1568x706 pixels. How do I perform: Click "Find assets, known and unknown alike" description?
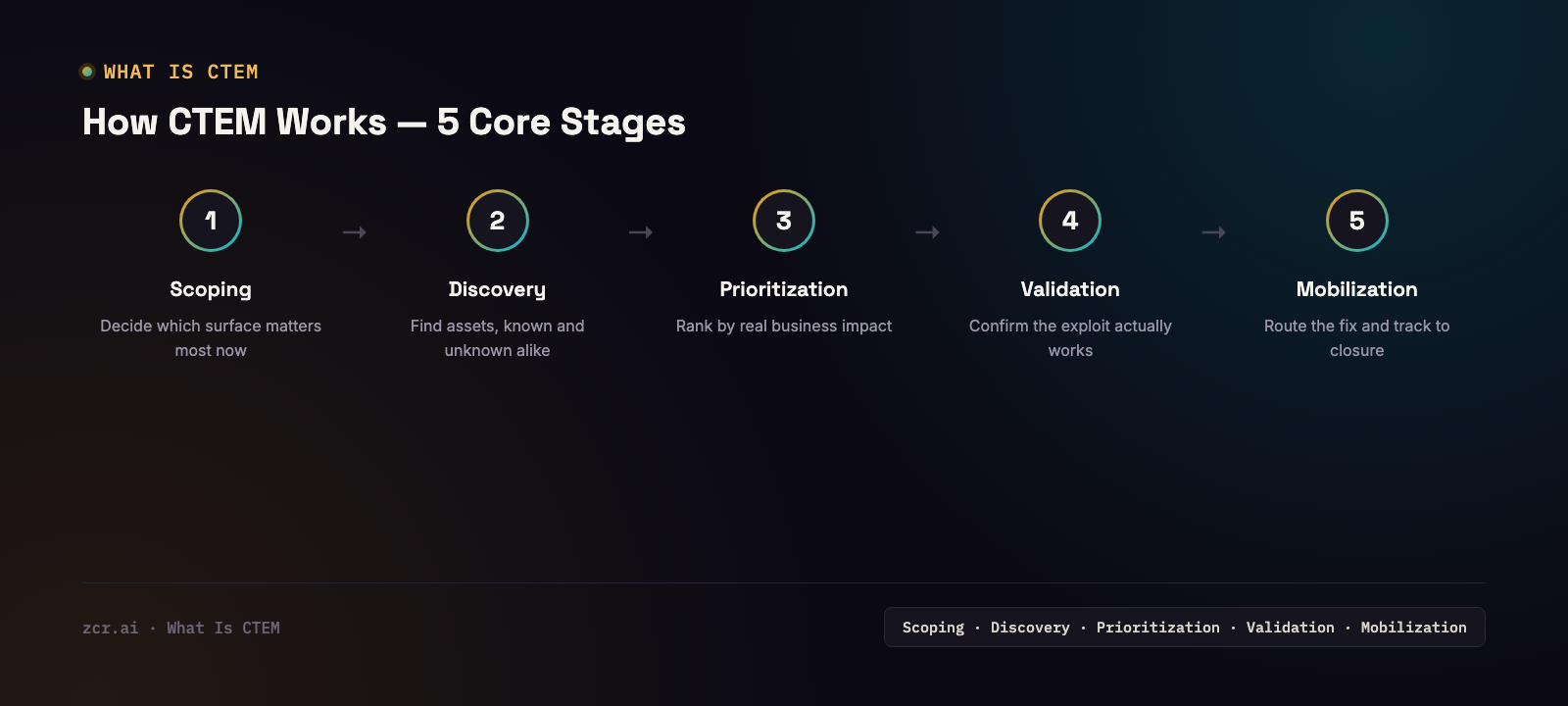tap(498, 338)
